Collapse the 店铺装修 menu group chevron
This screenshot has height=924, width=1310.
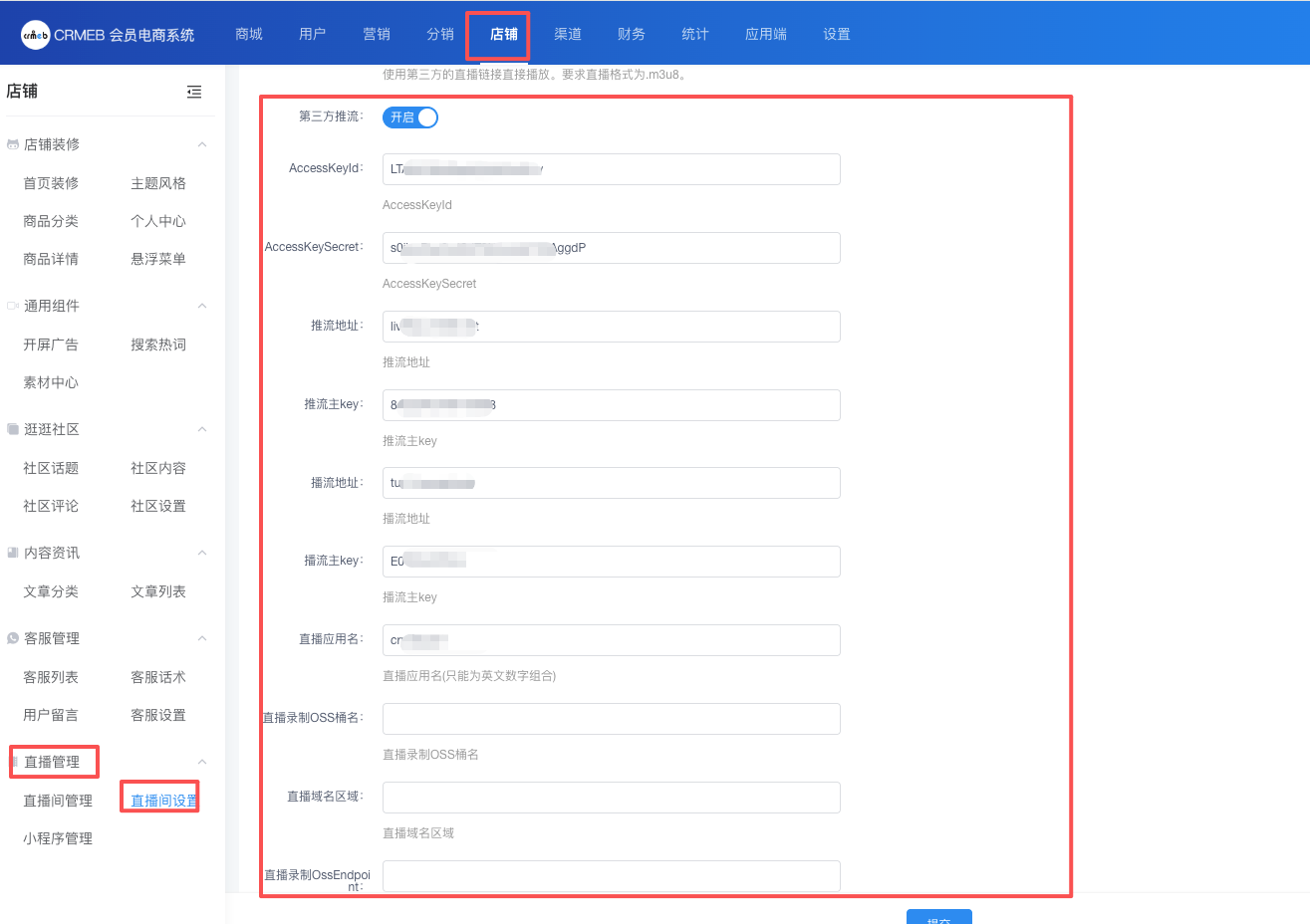pyautogui.click(x=202, y=144)
